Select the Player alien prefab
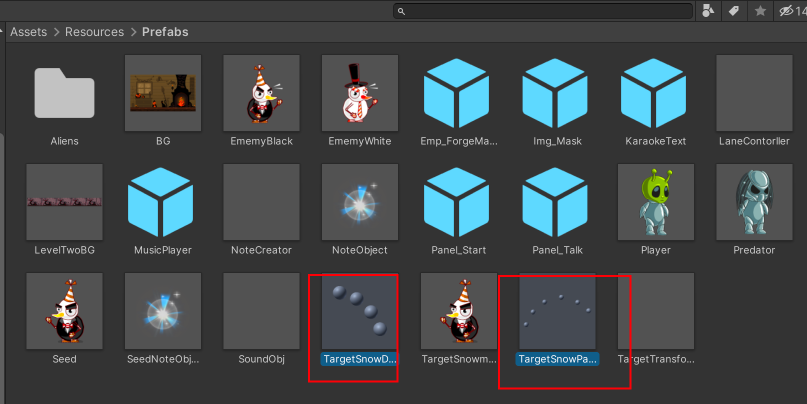The height and width of the screenshot is (404, 807). point(656,202)
